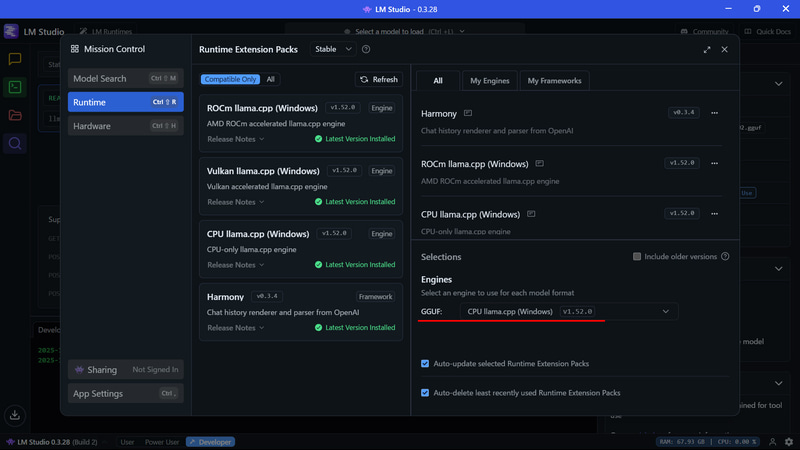Click the CPU usage indicator in status bar
This screenshot has width=800, height=450.
point(737,442)
